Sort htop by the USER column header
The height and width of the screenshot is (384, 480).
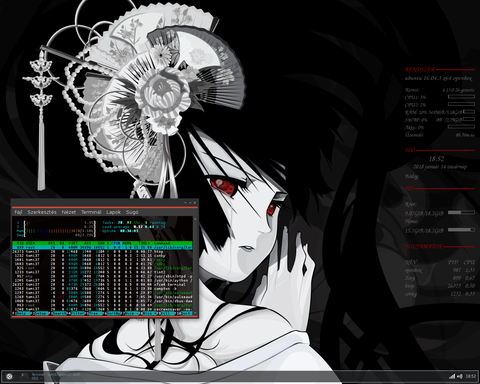click(30, 243)
